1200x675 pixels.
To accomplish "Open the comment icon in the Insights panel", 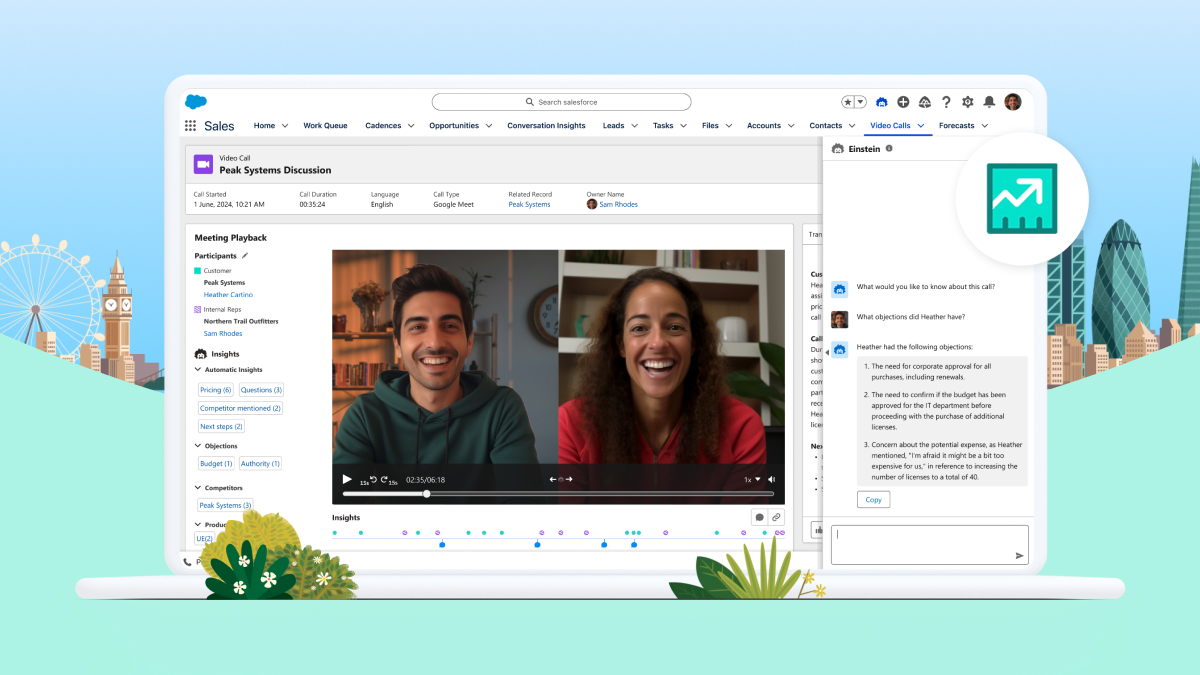I will [x=760, y=517].
